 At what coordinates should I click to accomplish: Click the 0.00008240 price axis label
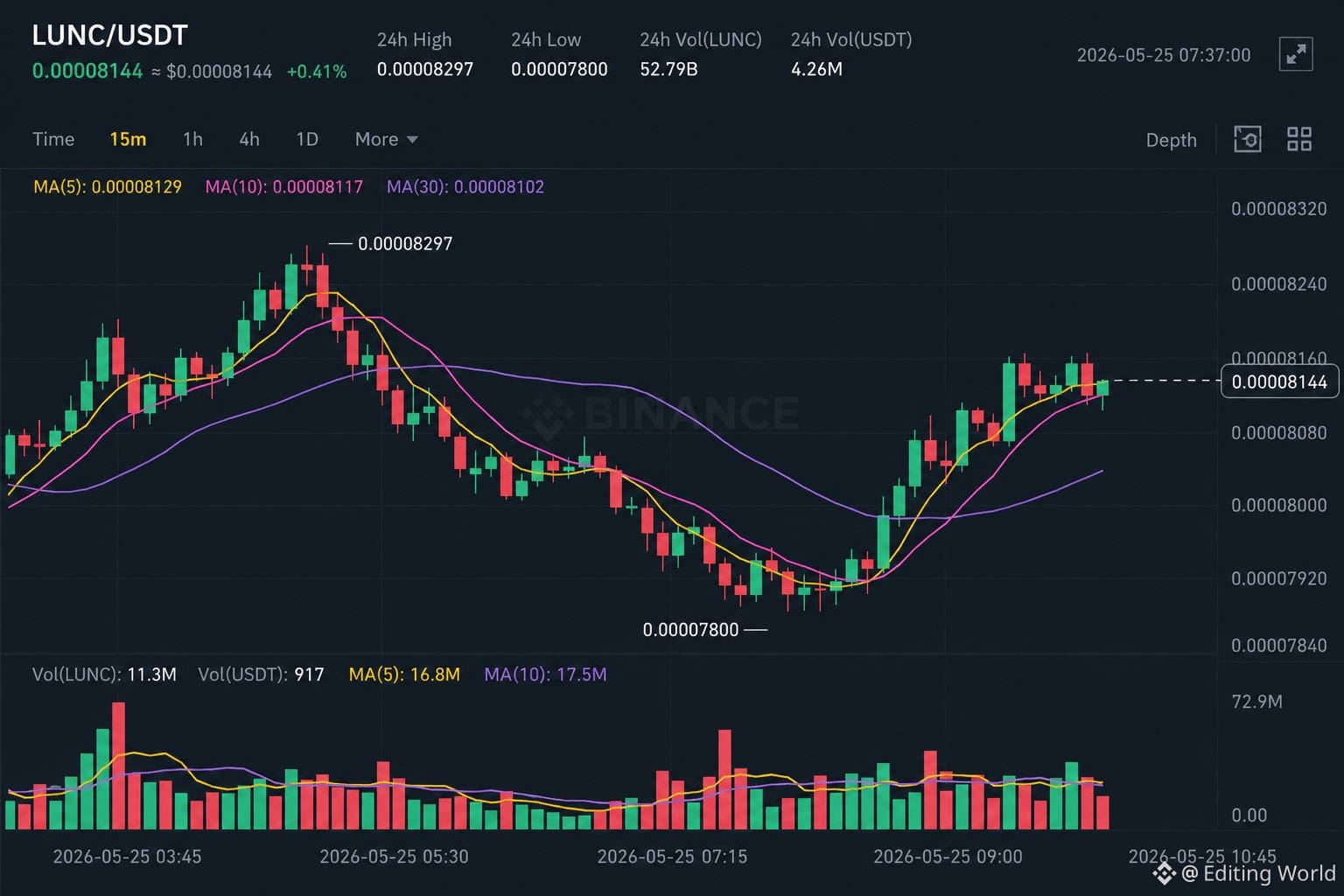pos(1278,283)
